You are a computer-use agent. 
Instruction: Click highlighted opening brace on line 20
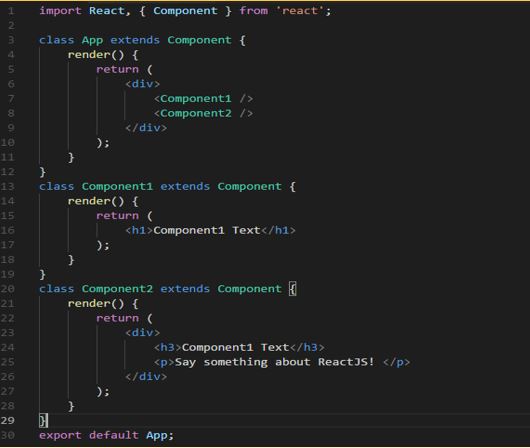tap(293, 289)
